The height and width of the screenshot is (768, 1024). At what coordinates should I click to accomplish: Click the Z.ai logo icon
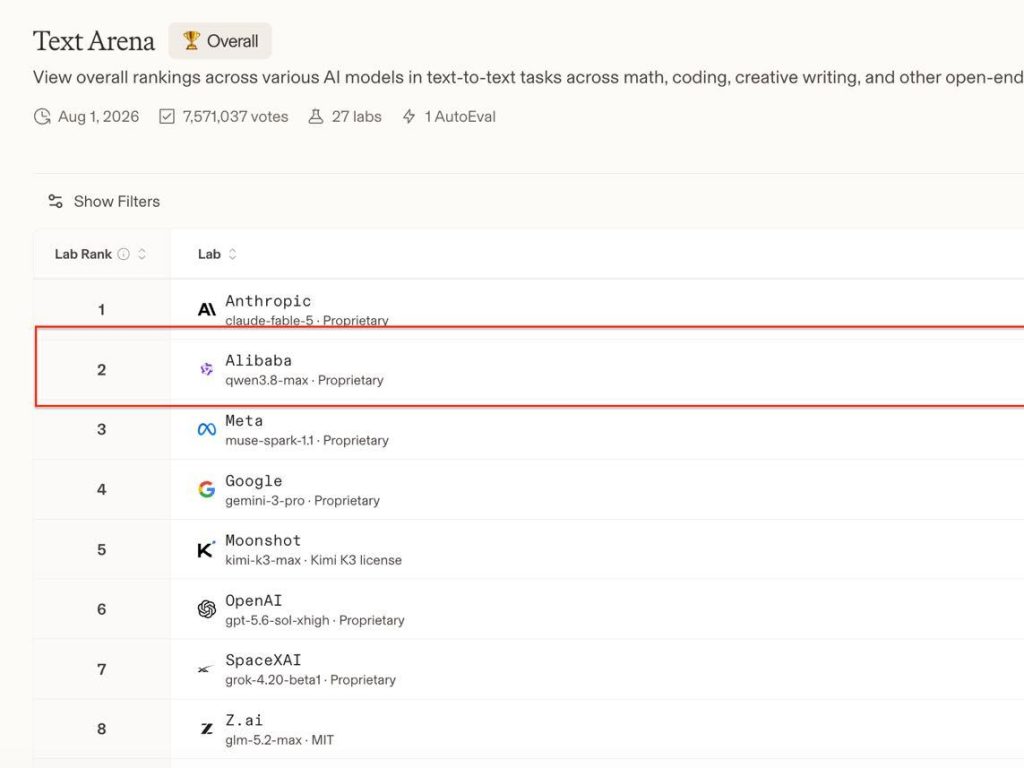point(206,729)
